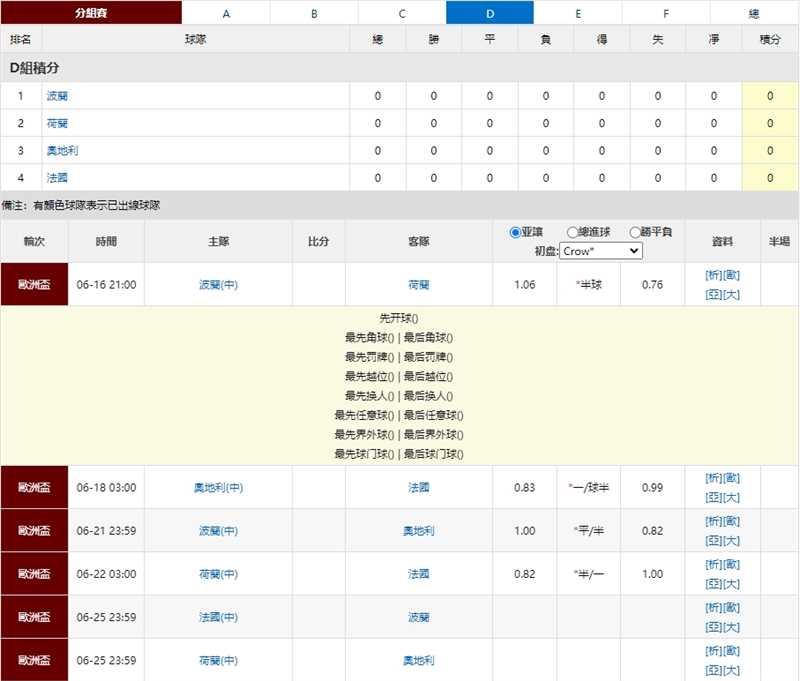Screen dimensions: 800x681
Task: Select the 勝平負 radio button
Action: pos(636,232)
